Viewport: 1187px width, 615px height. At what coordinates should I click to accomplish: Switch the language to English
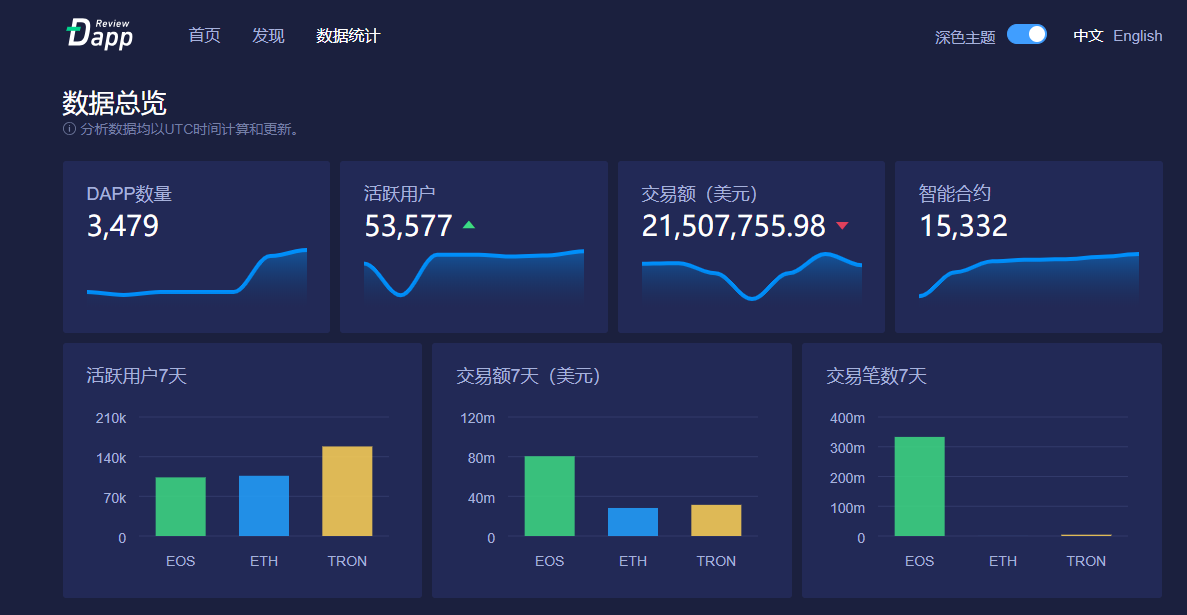point(1137,35)
